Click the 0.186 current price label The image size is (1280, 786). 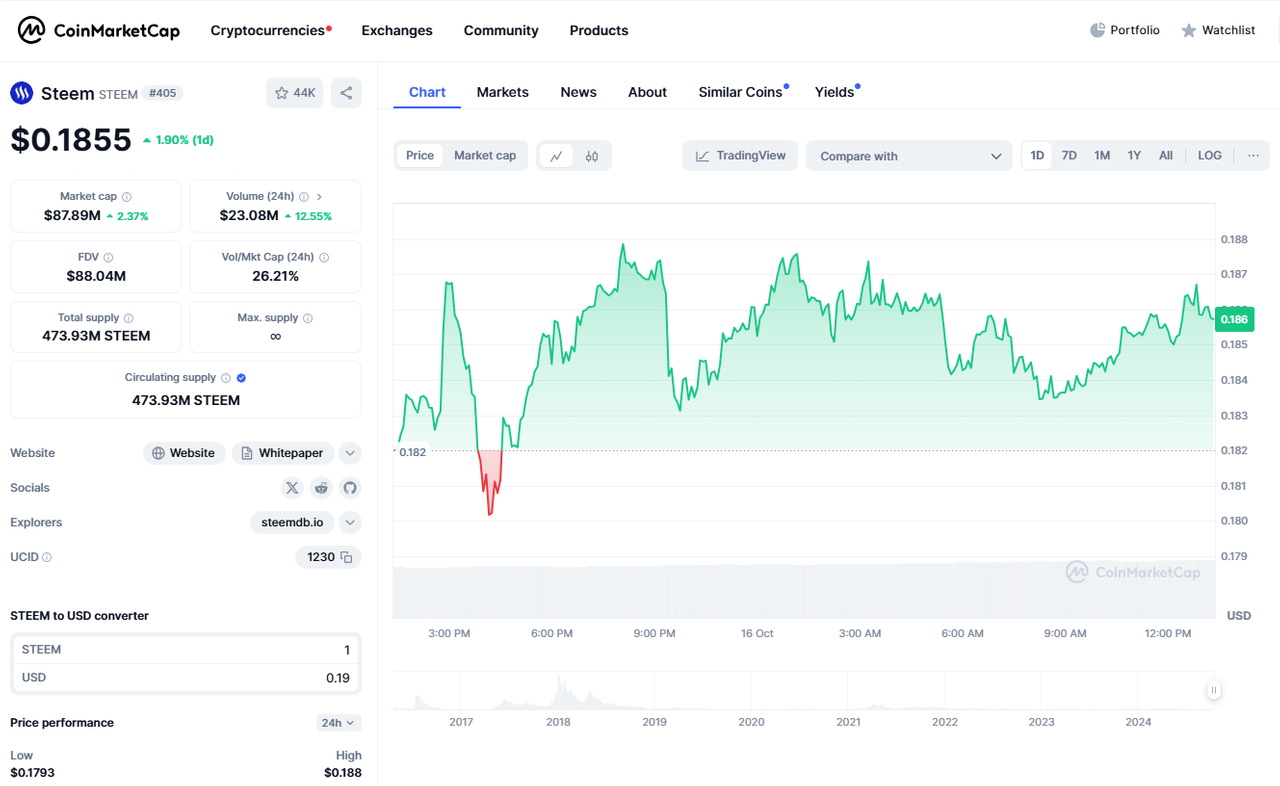coord(1235,319)
